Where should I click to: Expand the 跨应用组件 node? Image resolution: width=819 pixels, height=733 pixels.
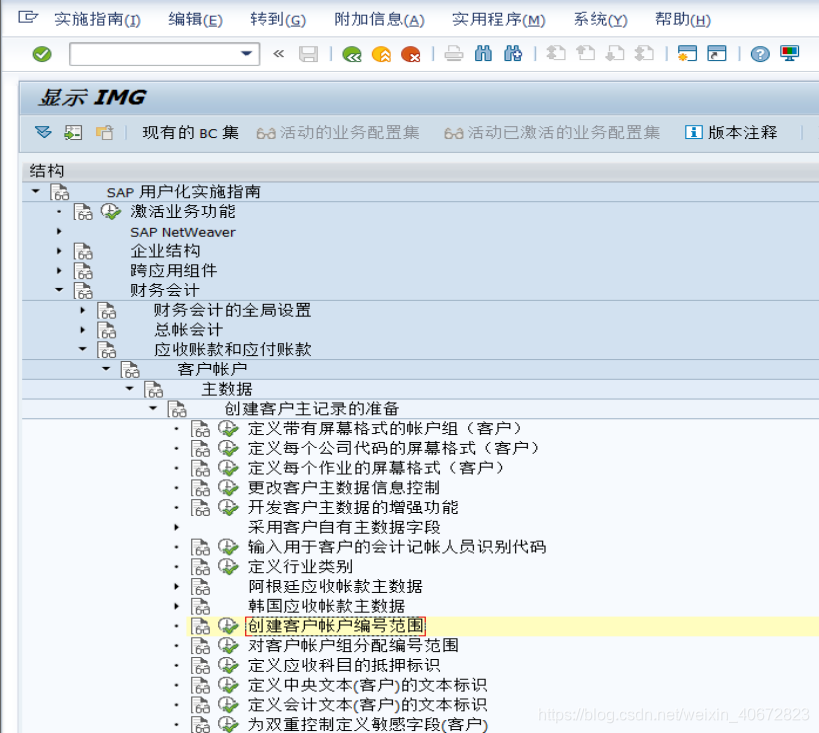(x=59, y=271)
